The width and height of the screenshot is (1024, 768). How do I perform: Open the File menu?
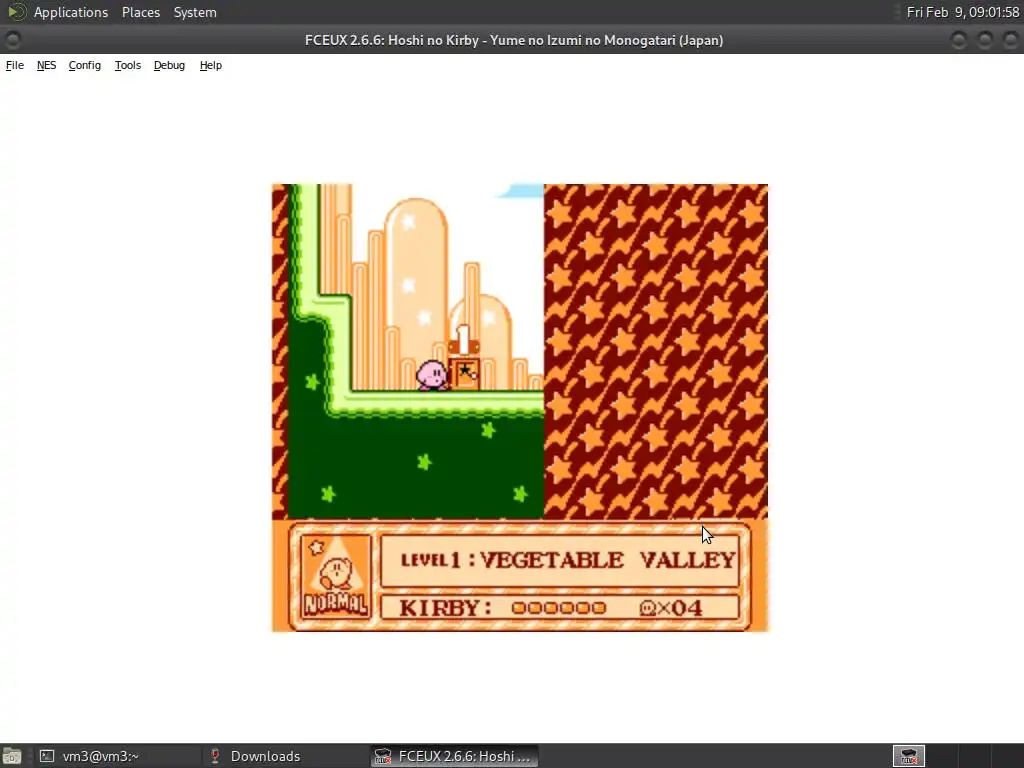pyautogui.click(x=14, y=65)
